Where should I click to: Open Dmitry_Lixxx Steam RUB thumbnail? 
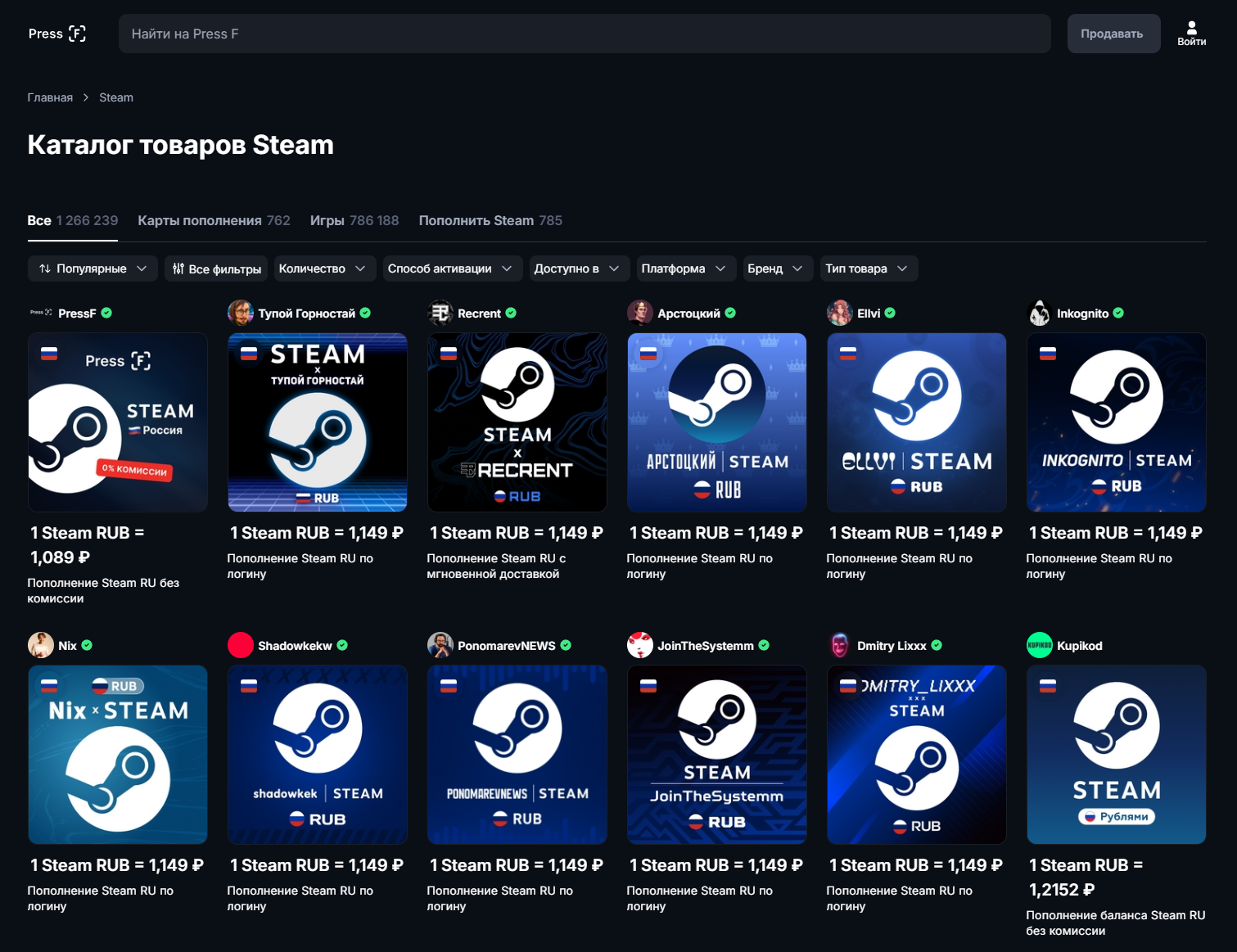click(917, 755)
